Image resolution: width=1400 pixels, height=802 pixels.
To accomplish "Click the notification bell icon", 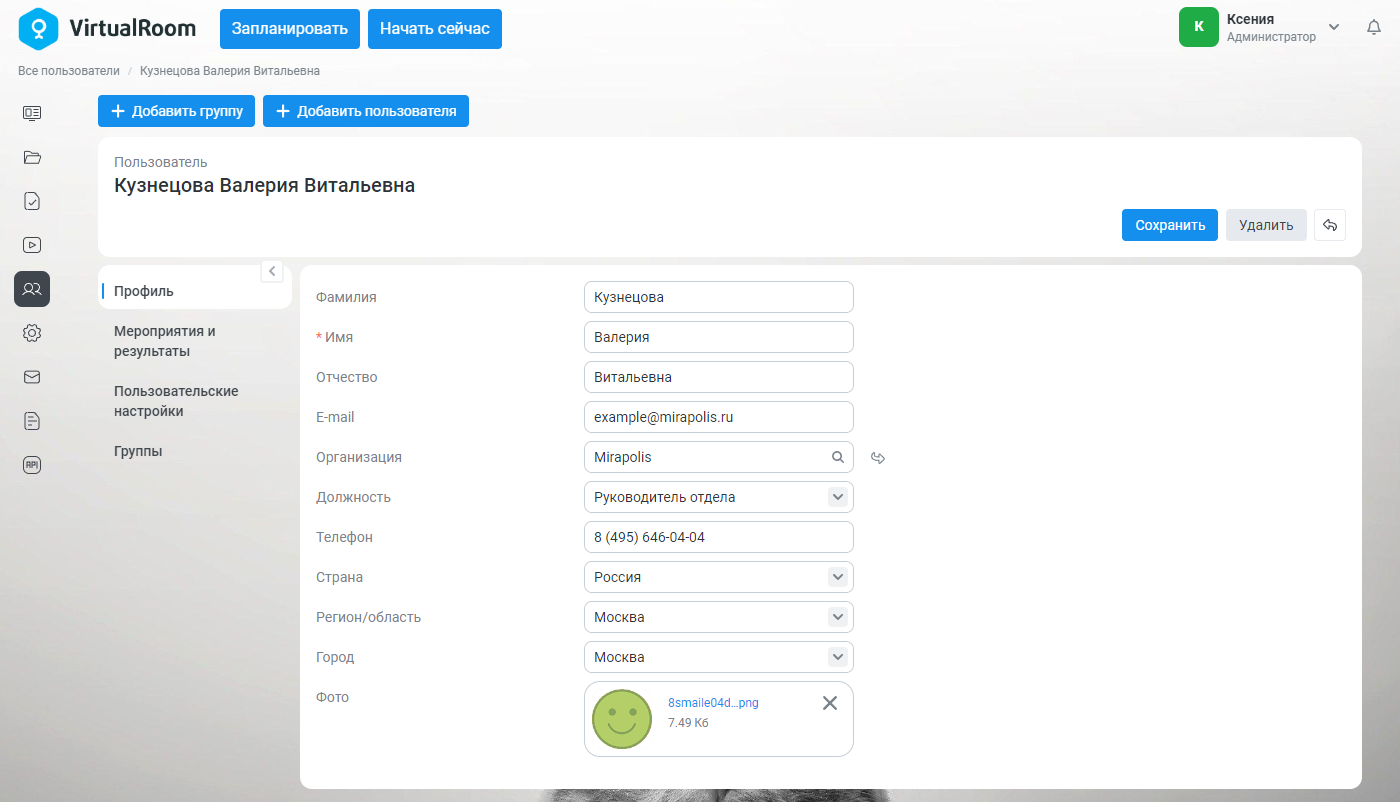I will point(1374,28).
